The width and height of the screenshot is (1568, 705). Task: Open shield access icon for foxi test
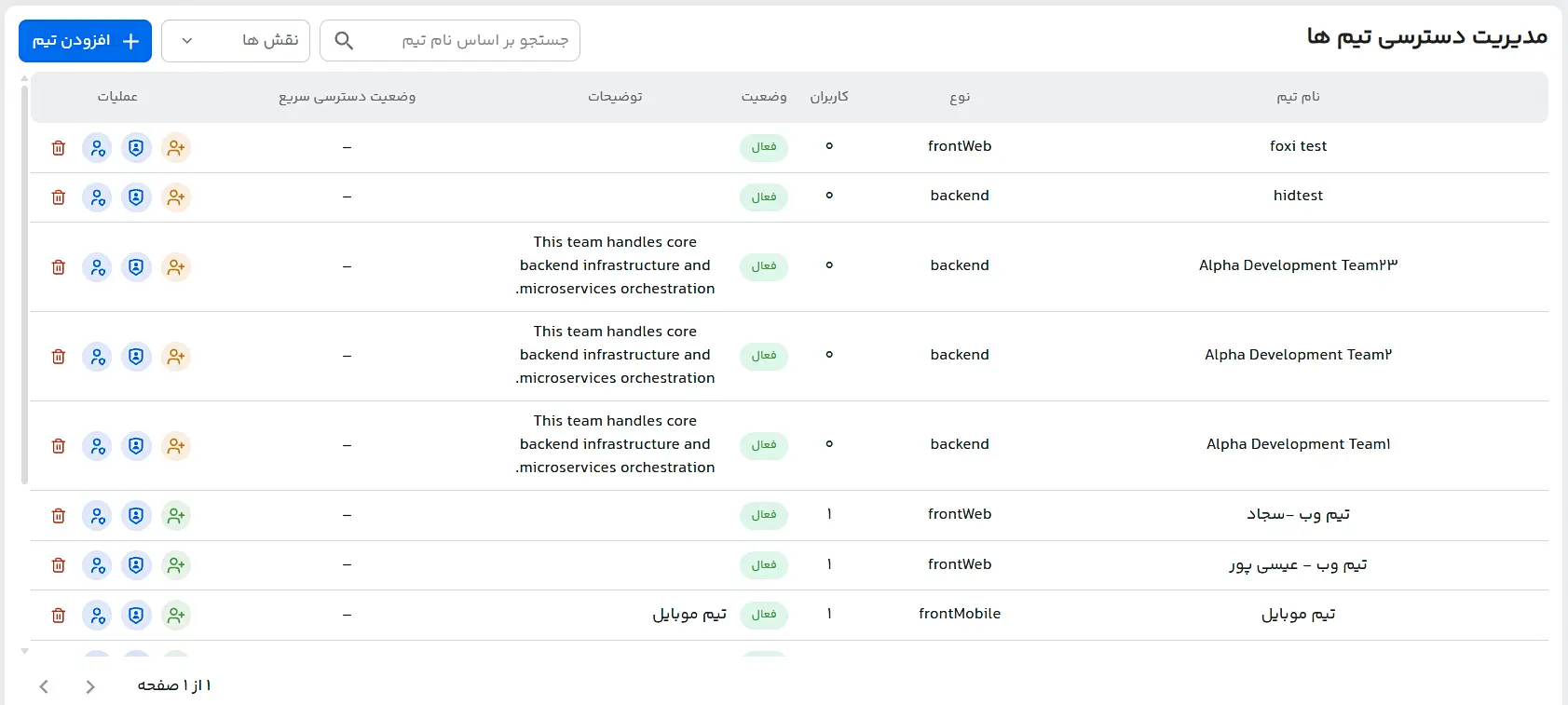click(136, 148)
